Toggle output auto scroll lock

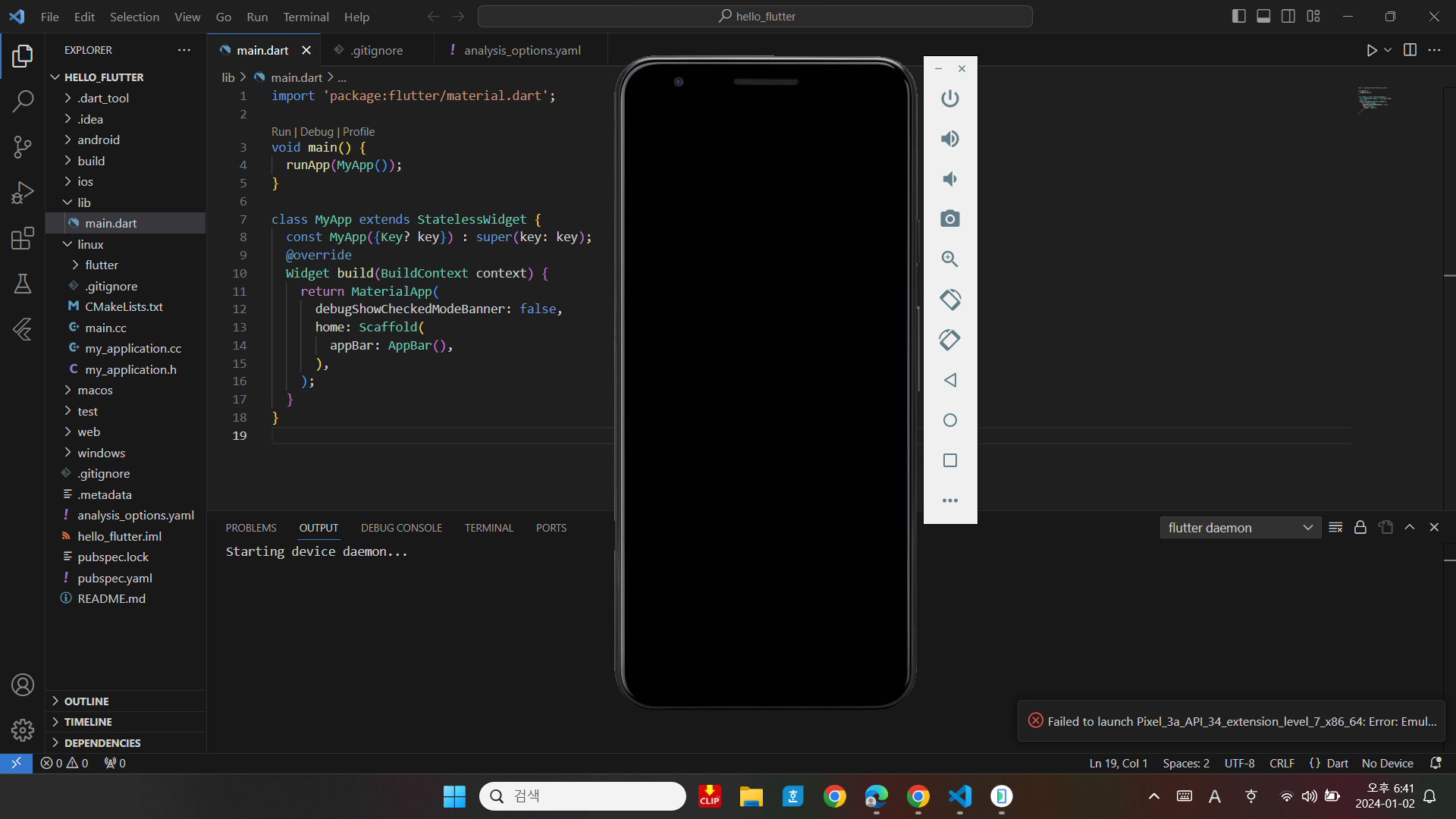pos(1360,528)
